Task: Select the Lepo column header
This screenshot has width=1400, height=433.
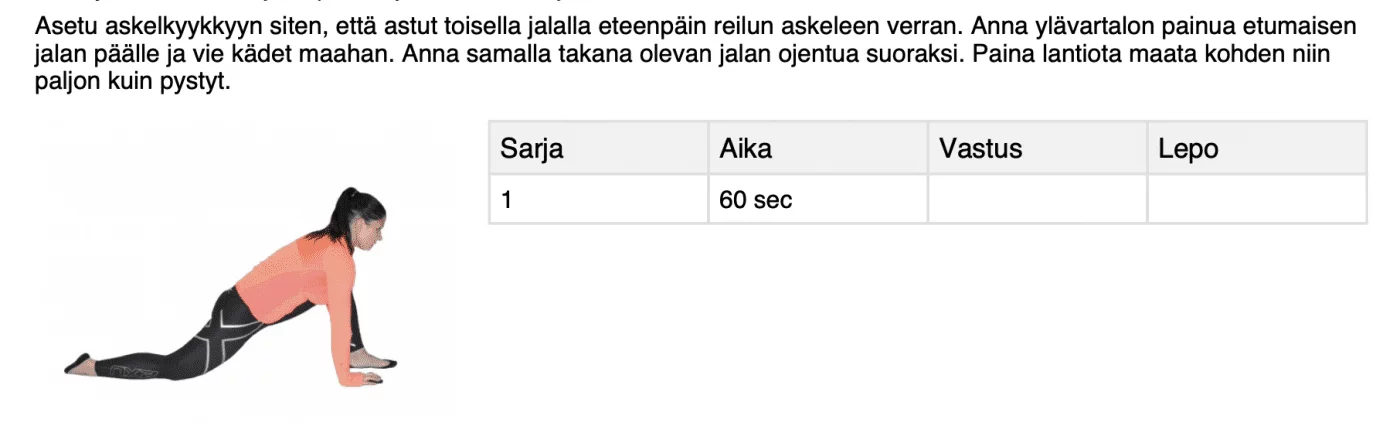Action: click(x=1256, y=149)
